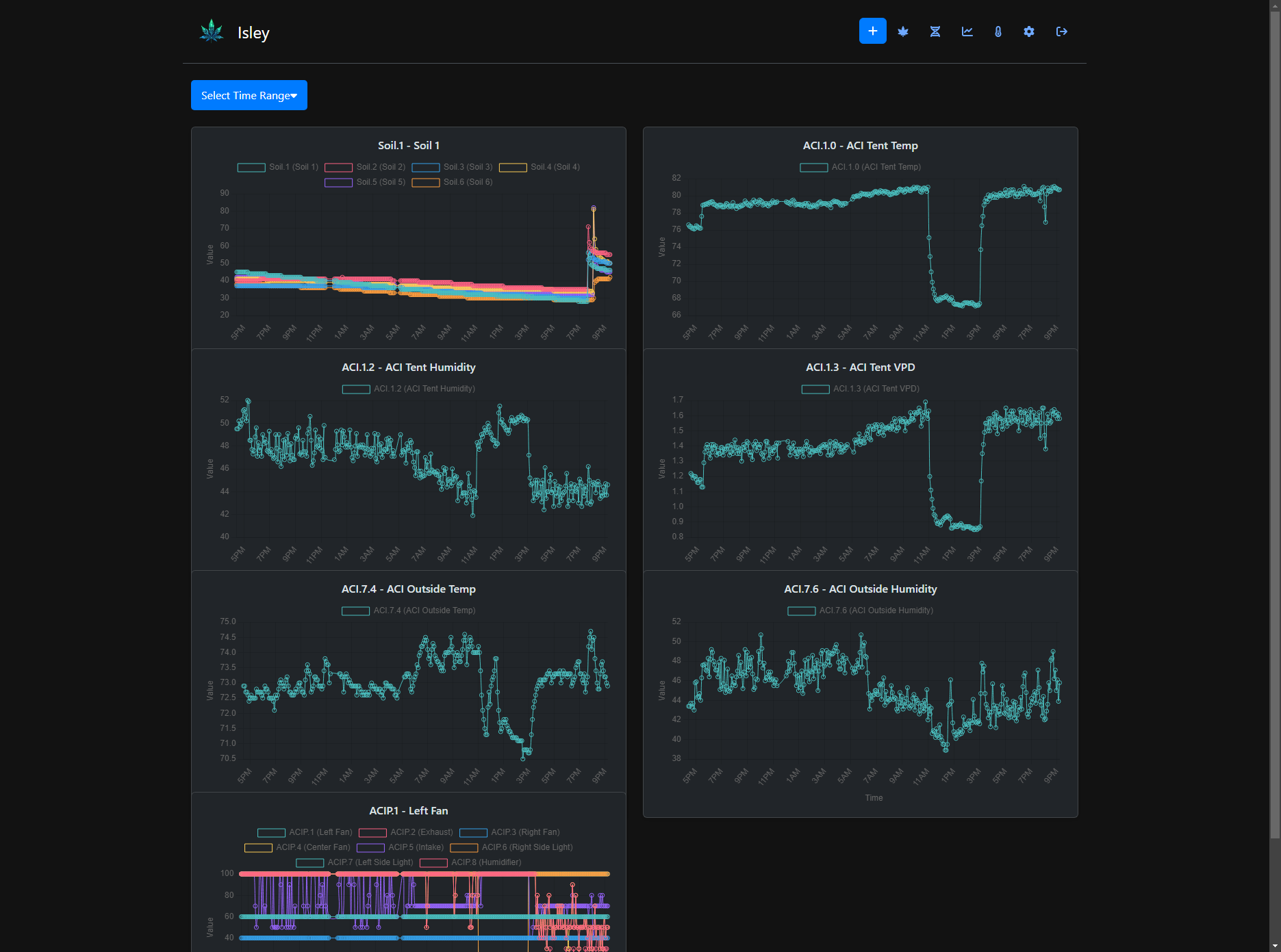Toggle ACI.1.3 (ACI Tent VPD) legend

(x=860, y=389)
